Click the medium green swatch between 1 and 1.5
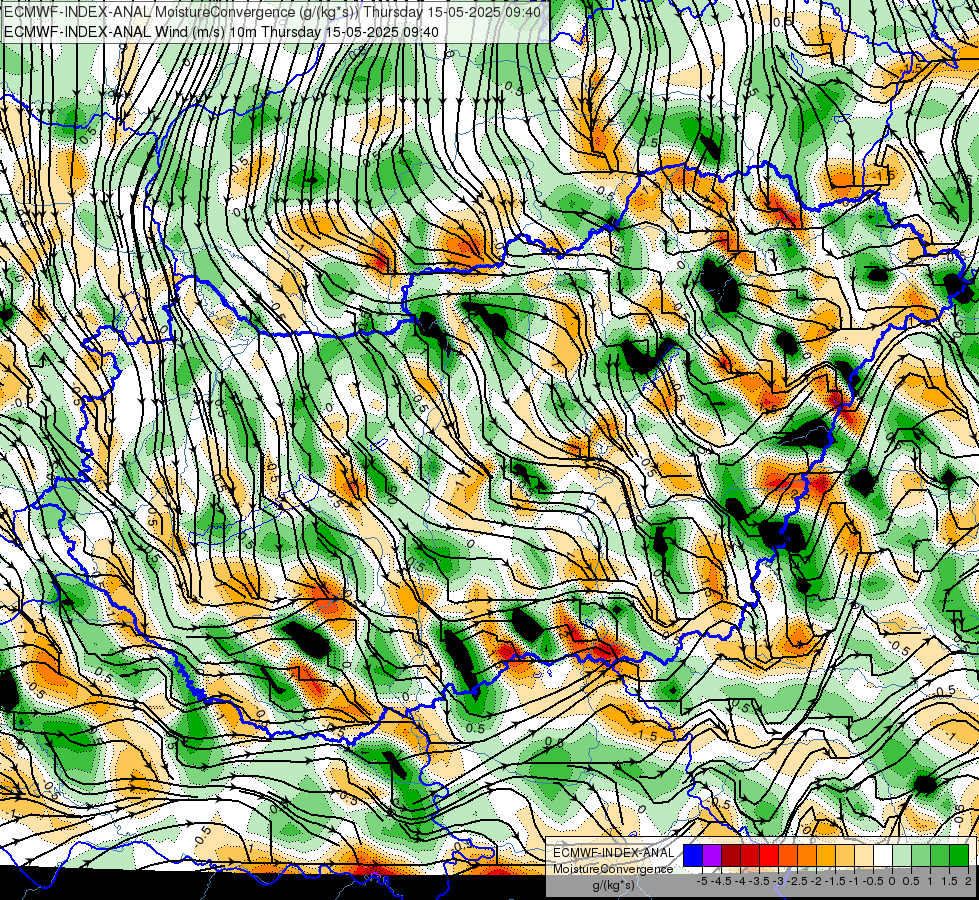 (x=940, y=856)
